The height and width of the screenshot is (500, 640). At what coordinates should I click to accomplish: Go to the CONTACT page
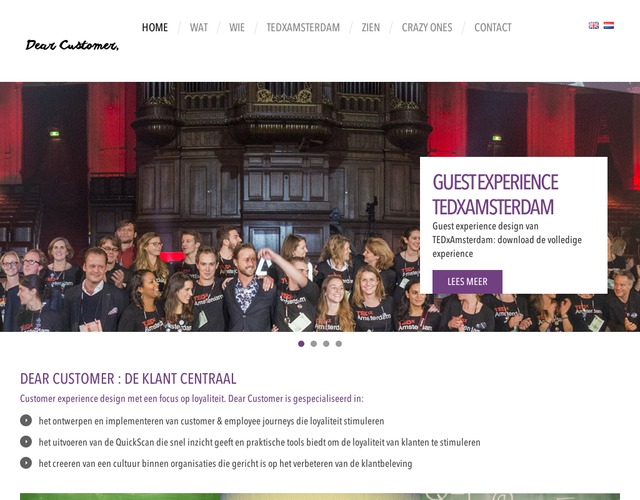pos(493,27)
